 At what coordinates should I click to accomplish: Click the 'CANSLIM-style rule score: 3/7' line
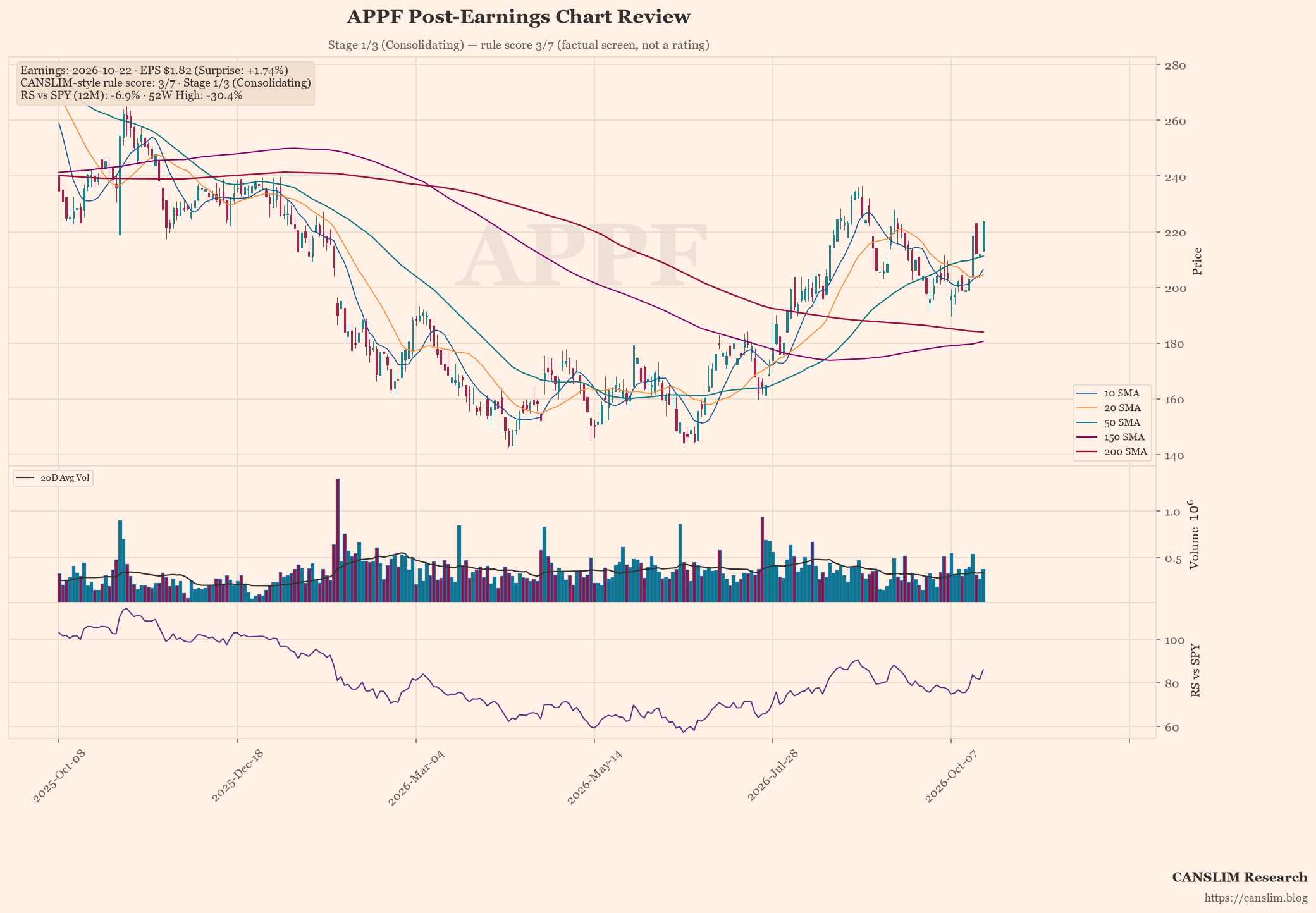coord(166,83)
